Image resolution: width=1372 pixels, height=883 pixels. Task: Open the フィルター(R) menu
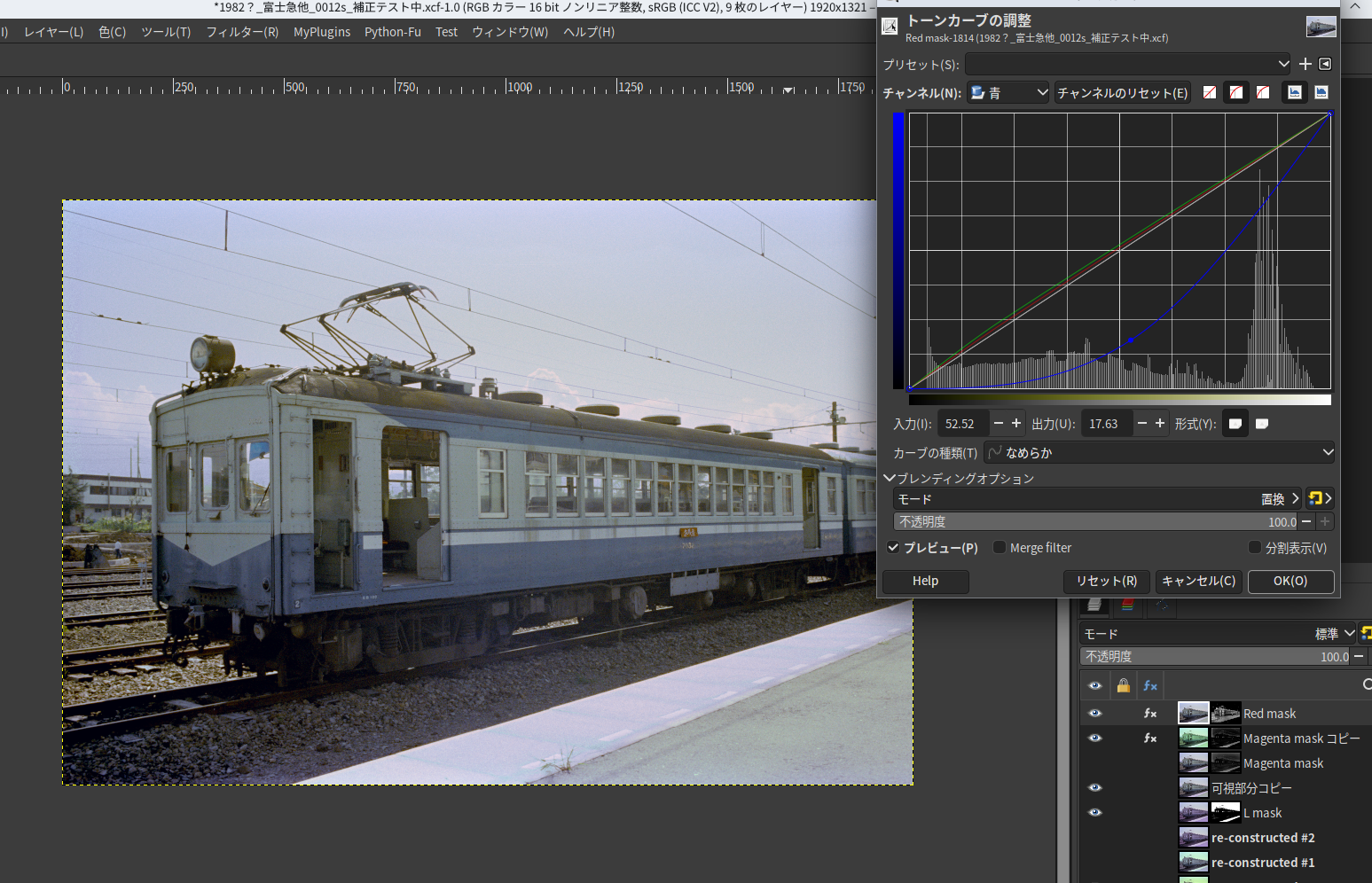point(242,32)
